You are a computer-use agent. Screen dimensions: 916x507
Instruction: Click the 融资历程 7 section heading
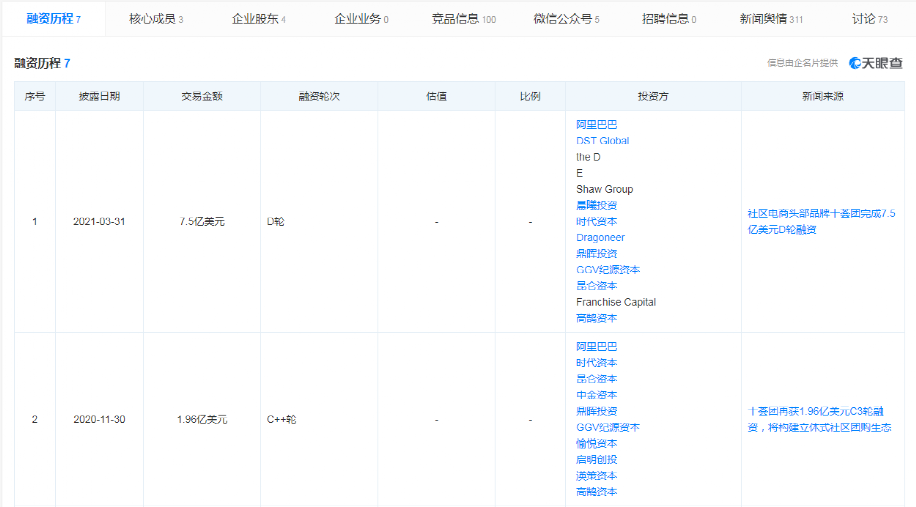42,63
